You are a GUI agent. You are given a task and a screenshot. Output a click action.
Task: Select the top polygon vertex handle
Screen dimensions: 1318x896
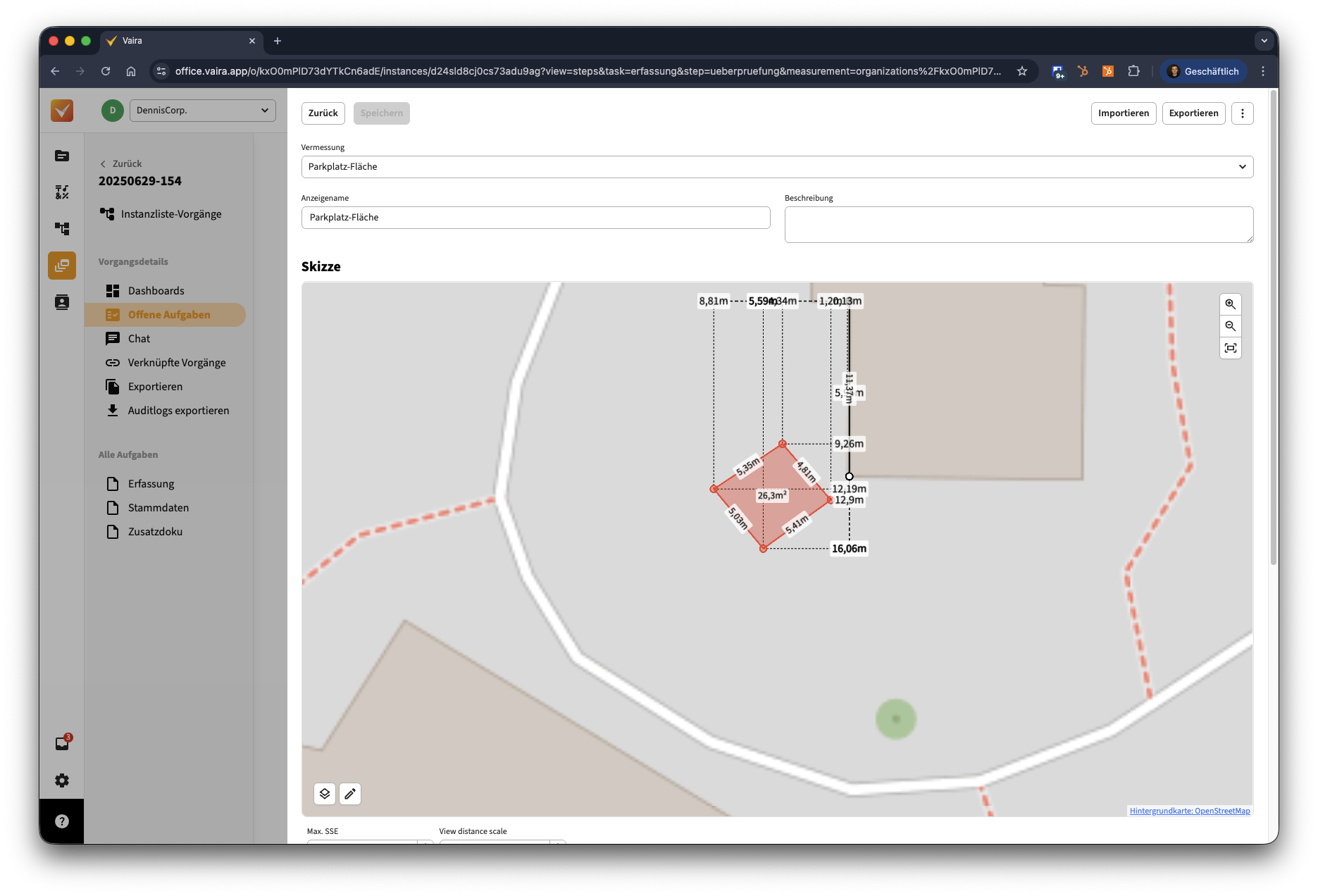782,444
